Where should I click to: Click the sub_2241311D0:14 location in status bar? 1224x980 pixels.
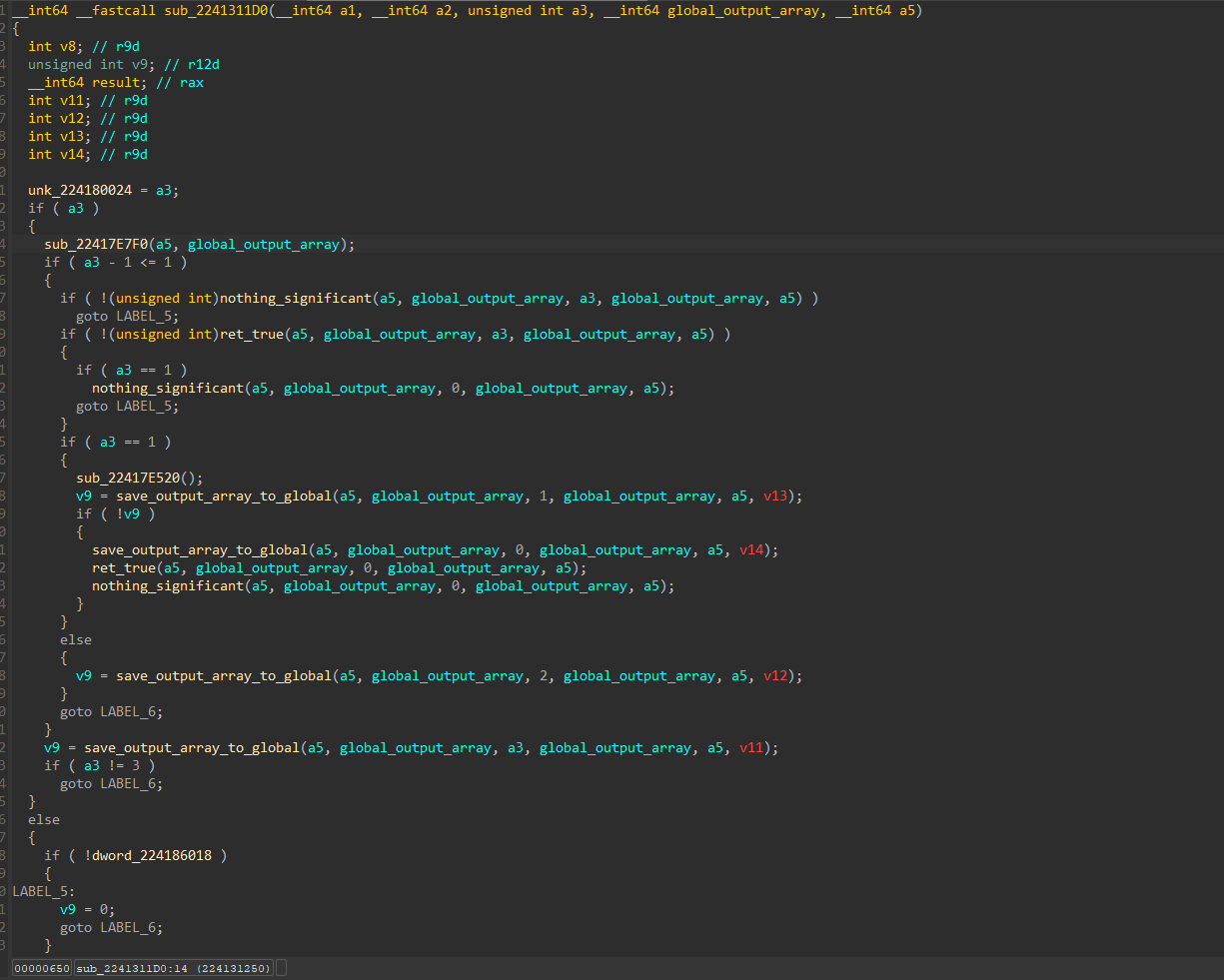(132, 968)
